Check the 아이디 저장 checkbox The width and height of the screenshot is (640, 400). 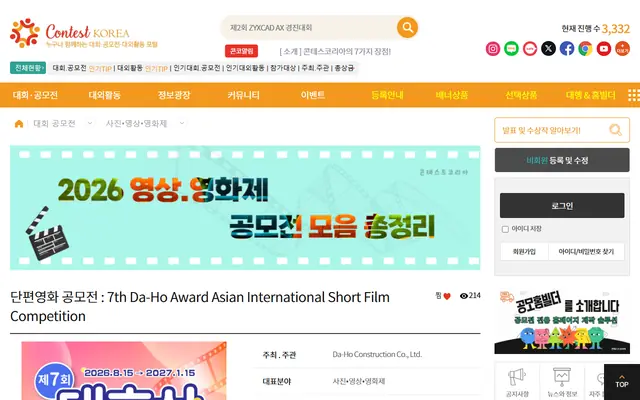[505, 229]
